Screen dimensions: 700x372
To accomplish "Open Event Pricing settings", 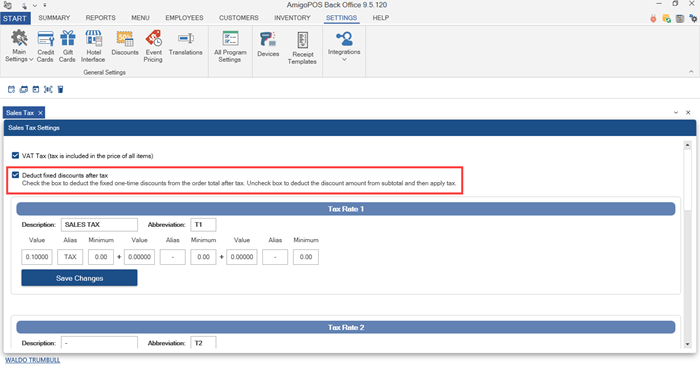I will click(x=153, y=46).
